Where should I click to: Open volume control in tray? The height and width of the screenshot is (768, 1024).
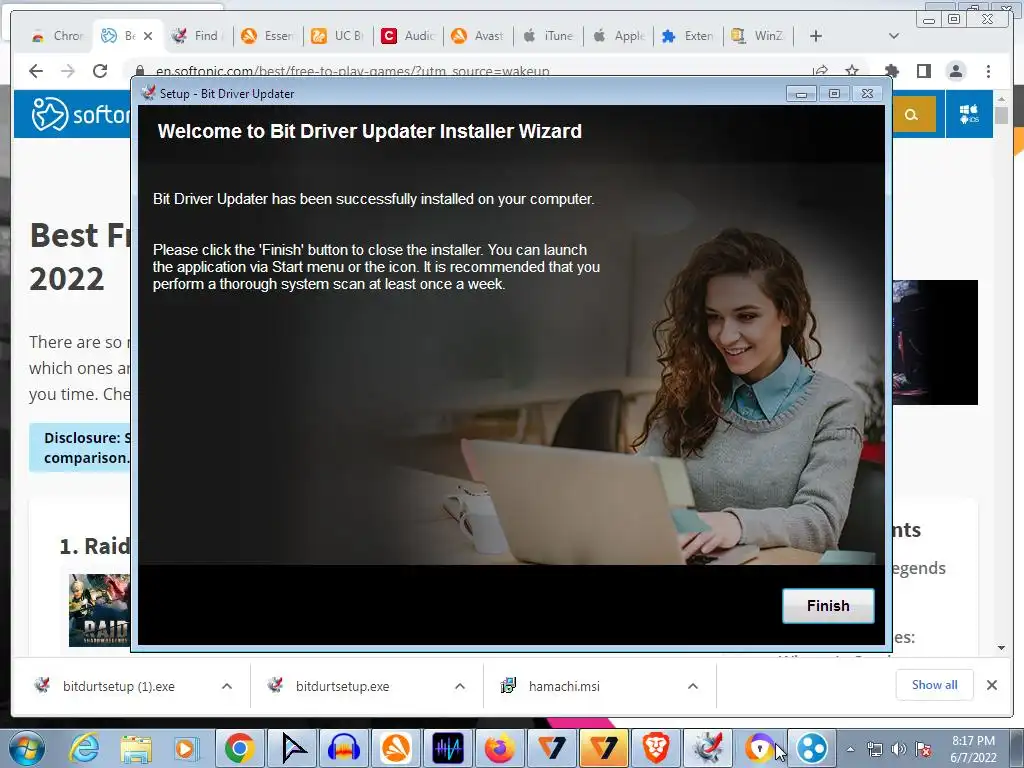(899, 749)
